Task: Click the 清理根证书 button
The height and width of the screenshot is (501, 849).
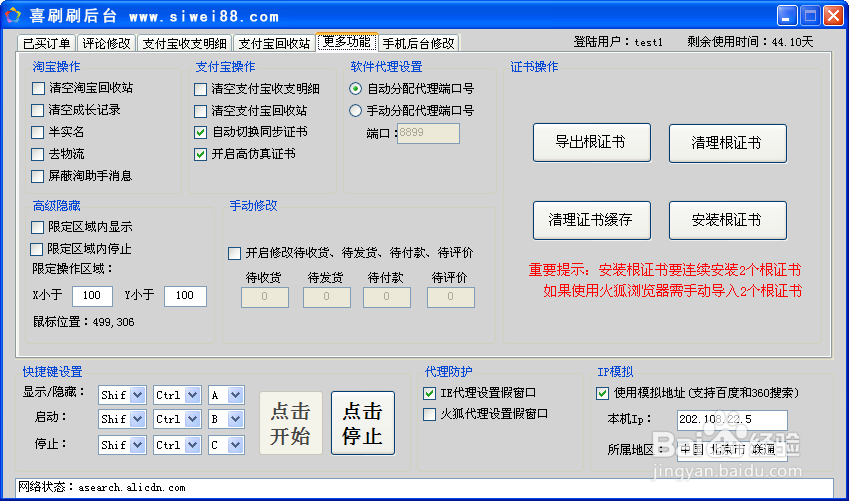Action: click(x=728, y=143)
